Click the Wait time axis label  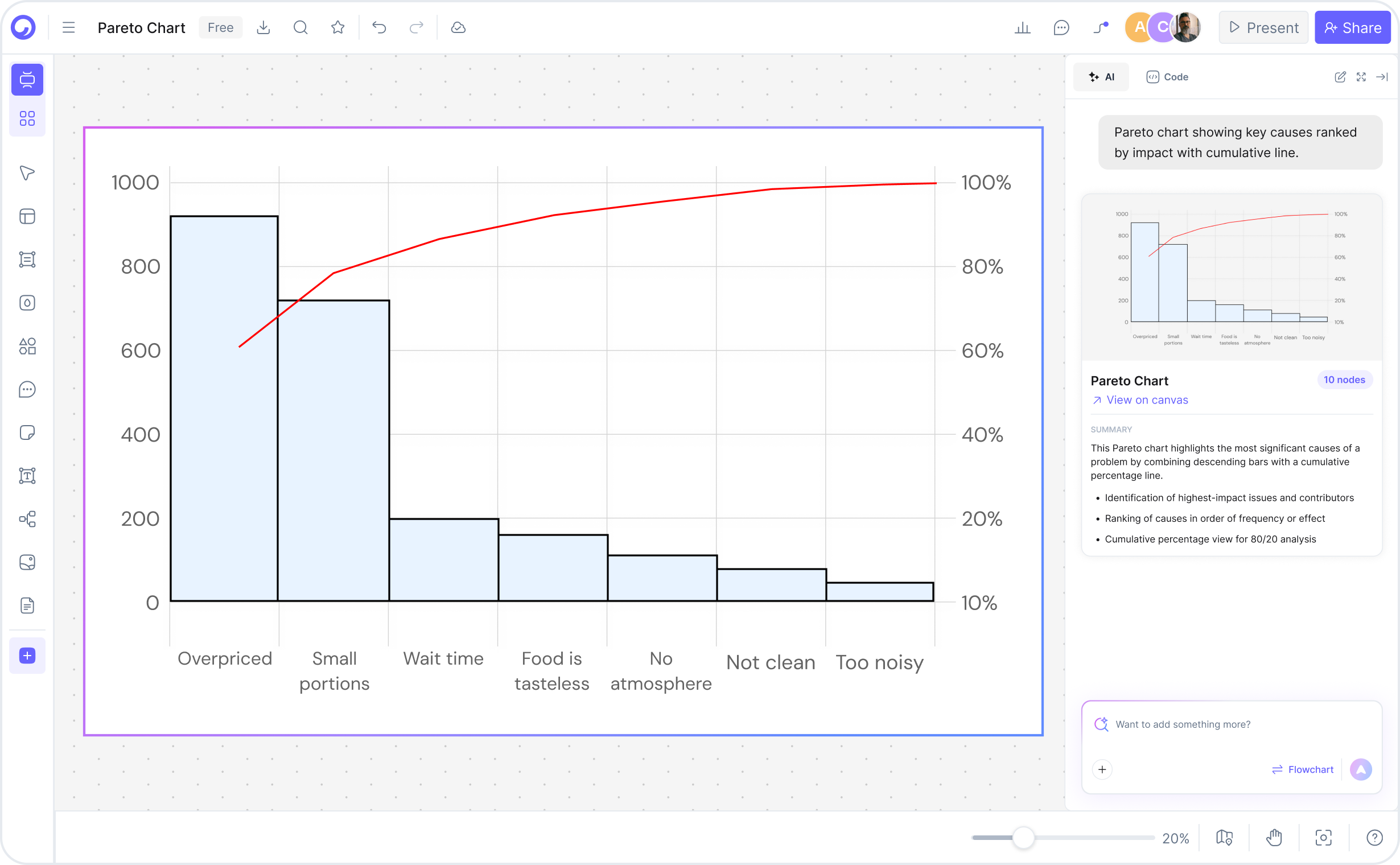coord(443,658)
